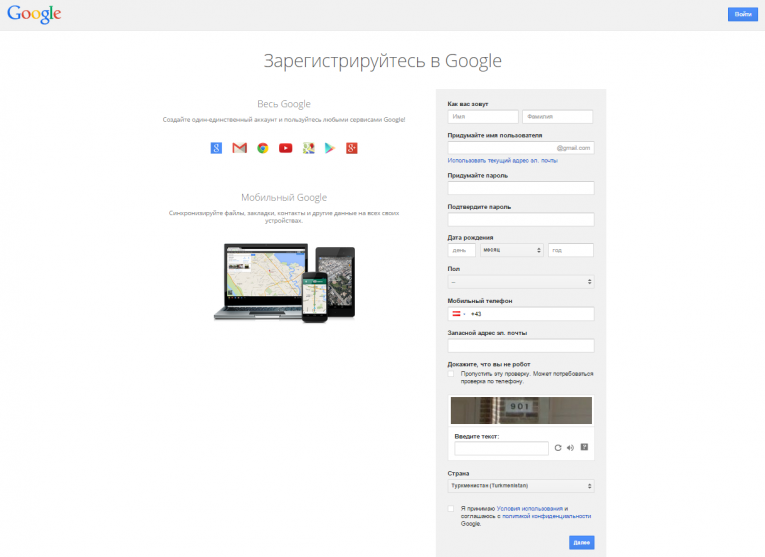Focus the first name (Имя) field

483,117
